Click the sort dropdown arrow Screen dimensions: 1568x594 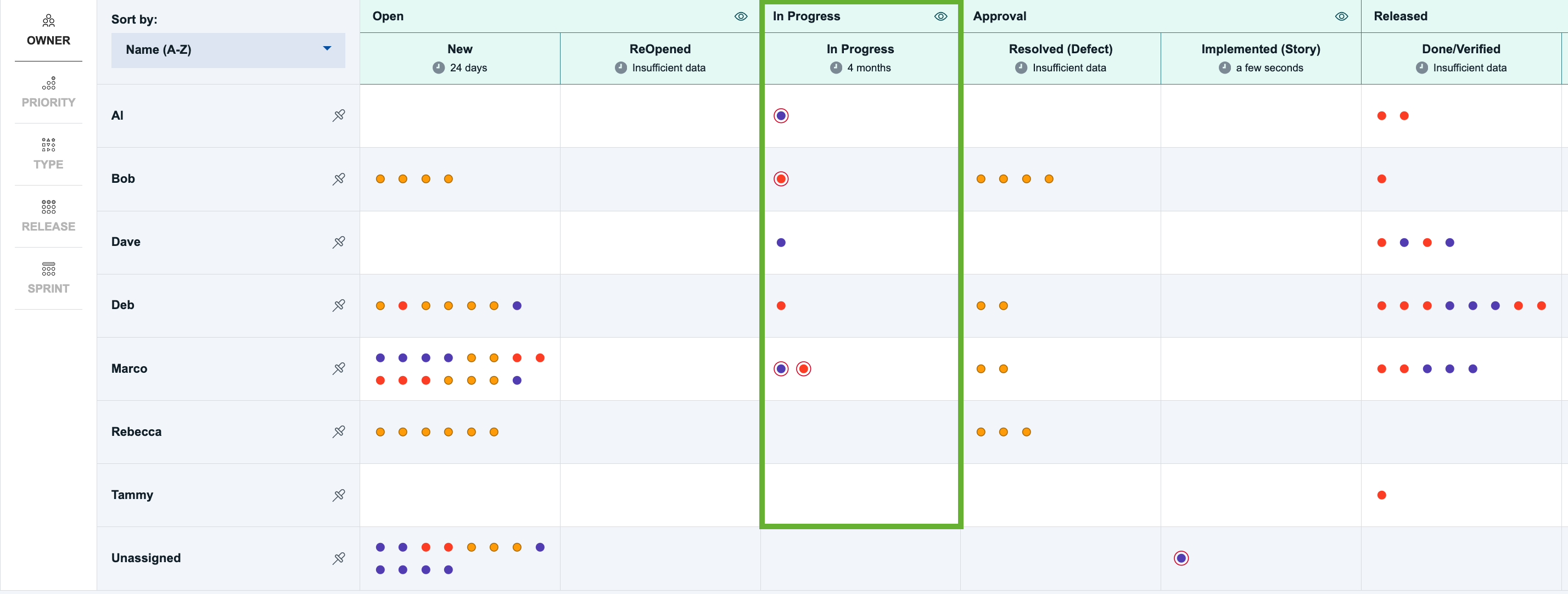click(x=327, y=49)
